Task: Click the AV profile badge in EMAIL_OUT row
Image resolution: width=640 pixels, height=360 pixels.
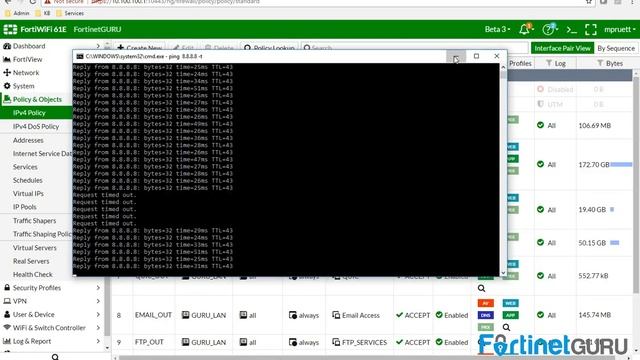Action: 486,303
